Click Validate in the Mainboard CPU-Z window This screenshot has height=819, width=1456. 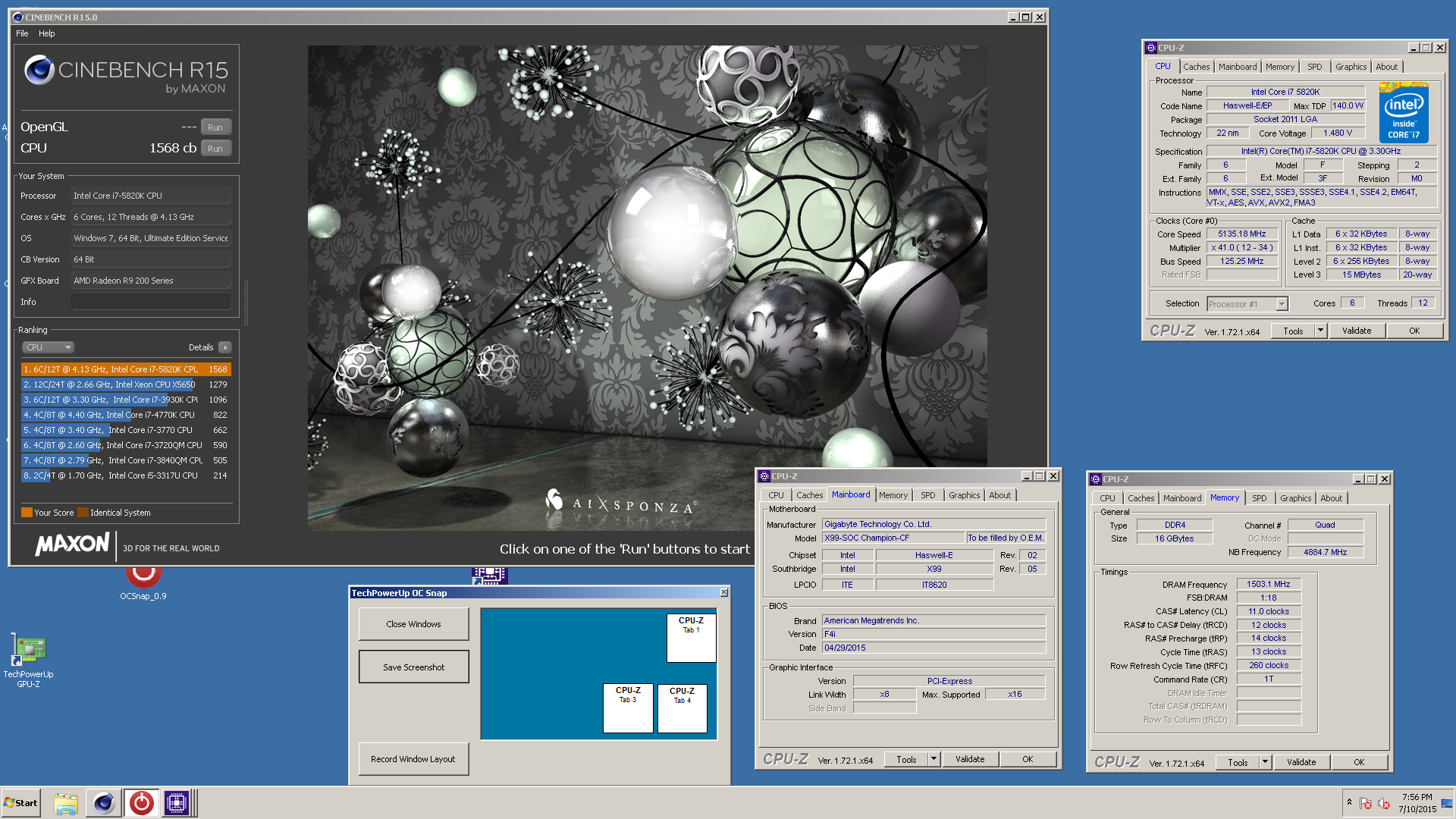coord(970,759)
